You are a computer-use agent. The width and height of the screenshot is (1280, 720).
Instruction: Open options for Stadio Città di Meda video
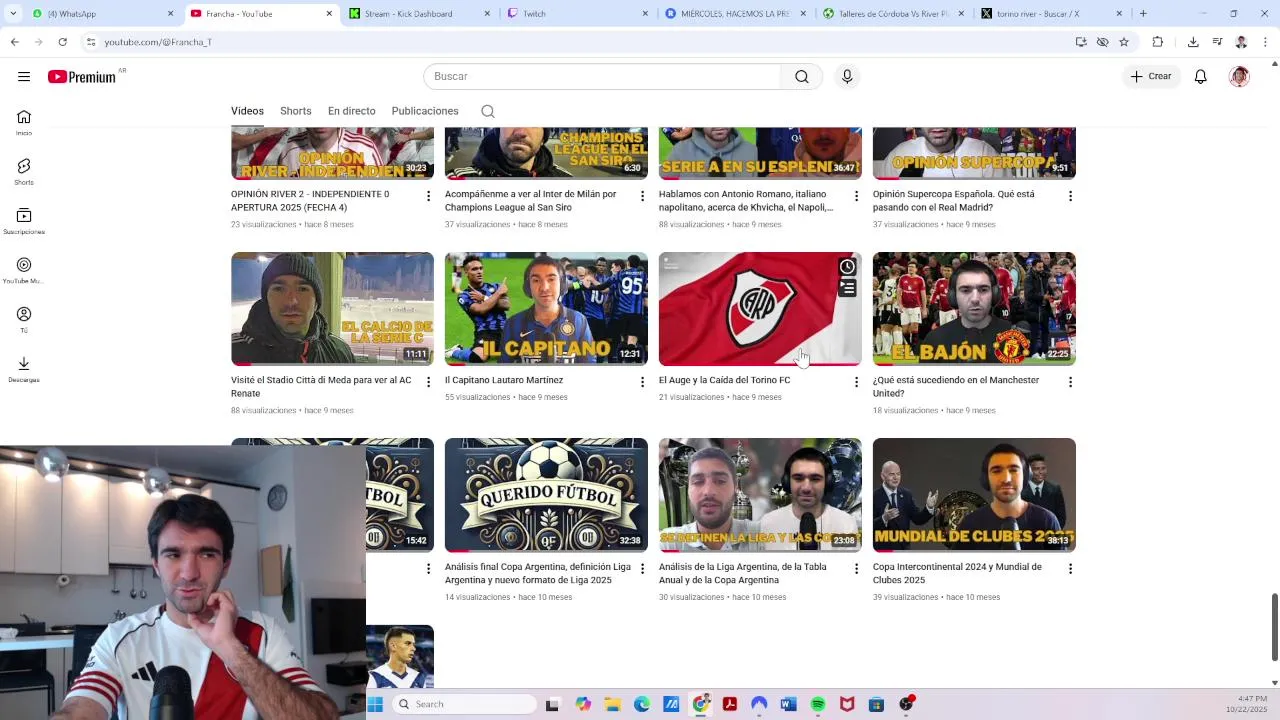click(x=428, y=382)
